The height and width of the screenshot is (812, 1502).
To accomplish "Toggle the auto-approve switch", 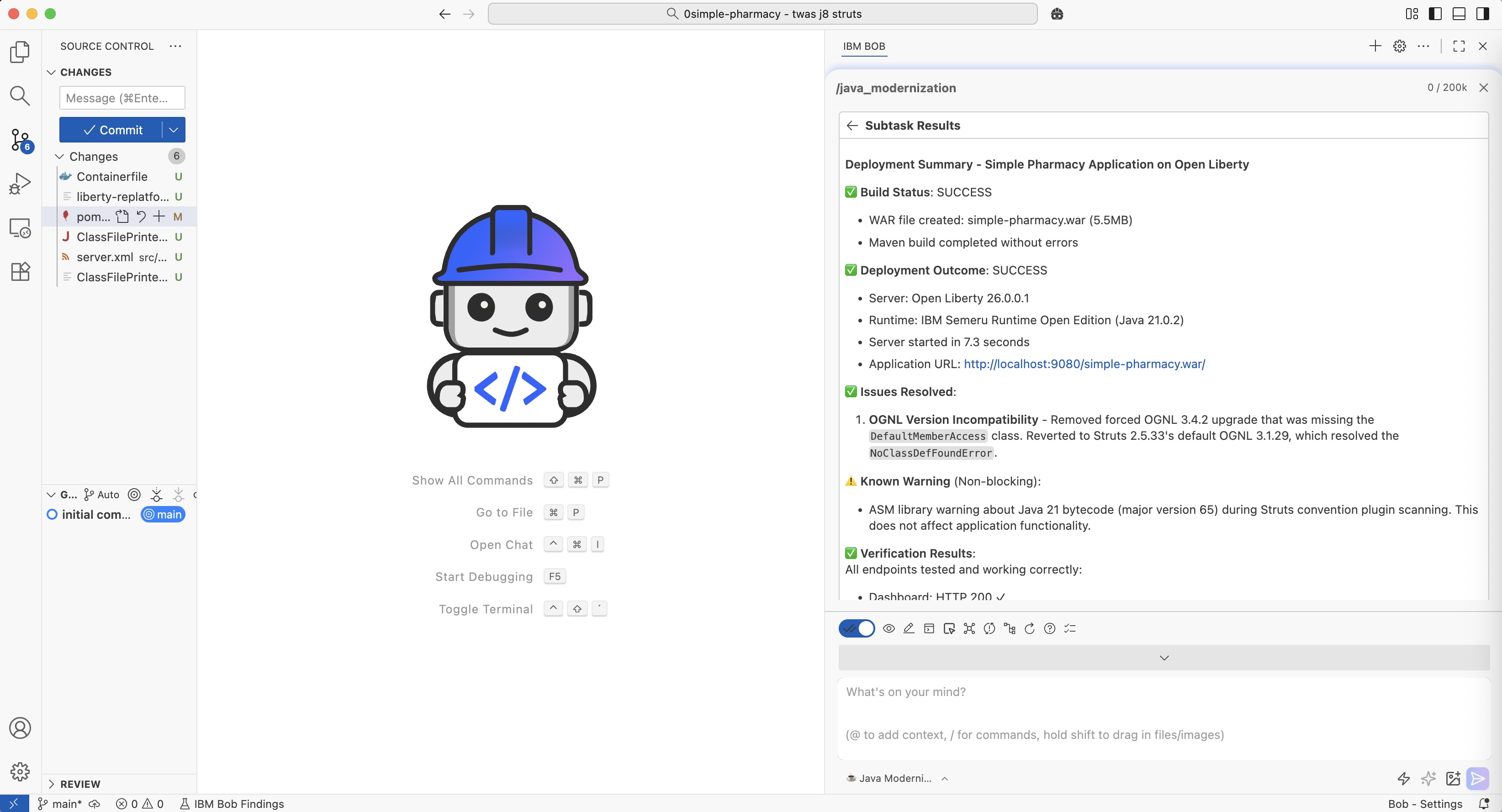I will 856,628.
